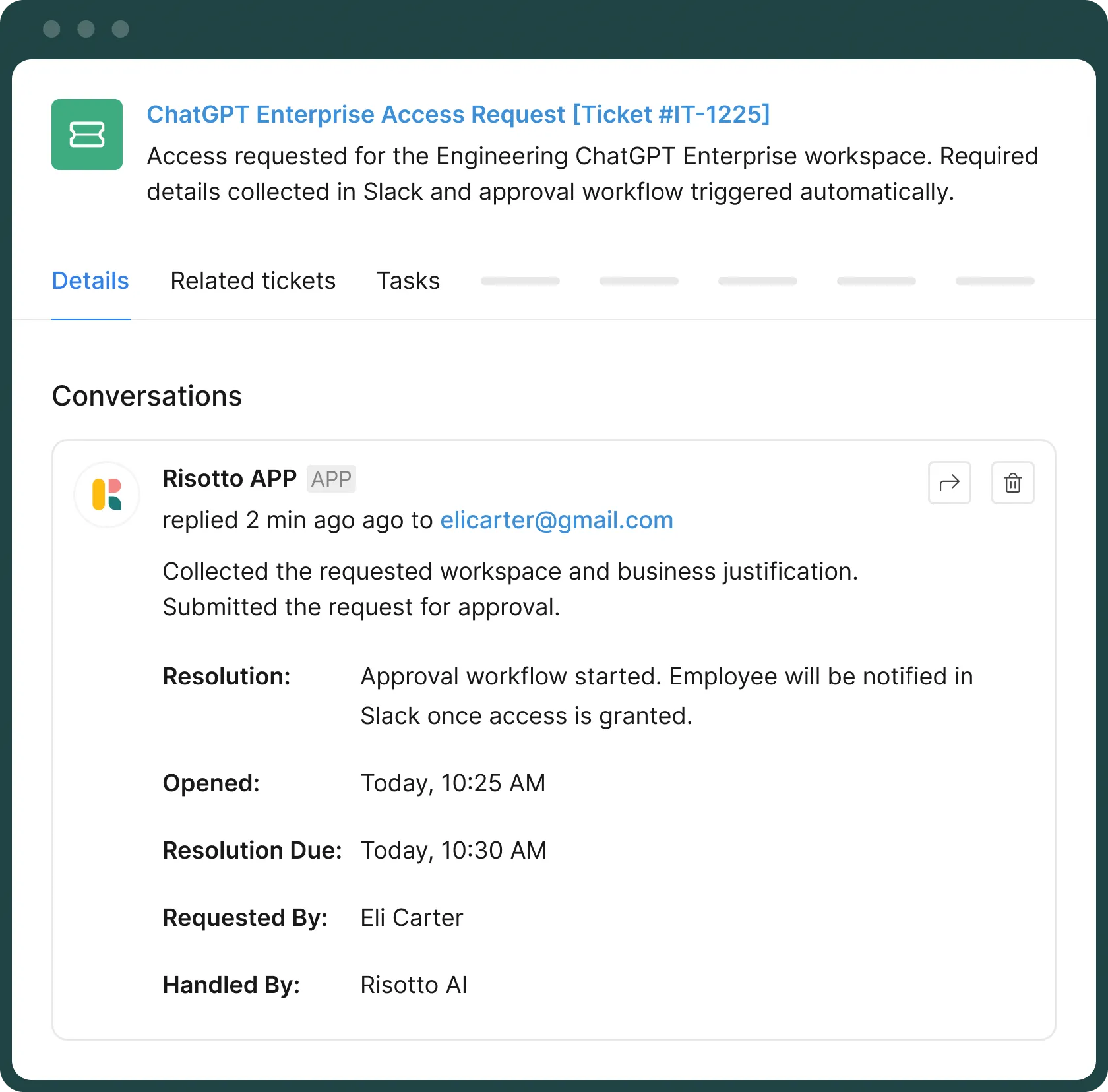
Task: Select handler name Risotto AI
Action: [414, 985]
